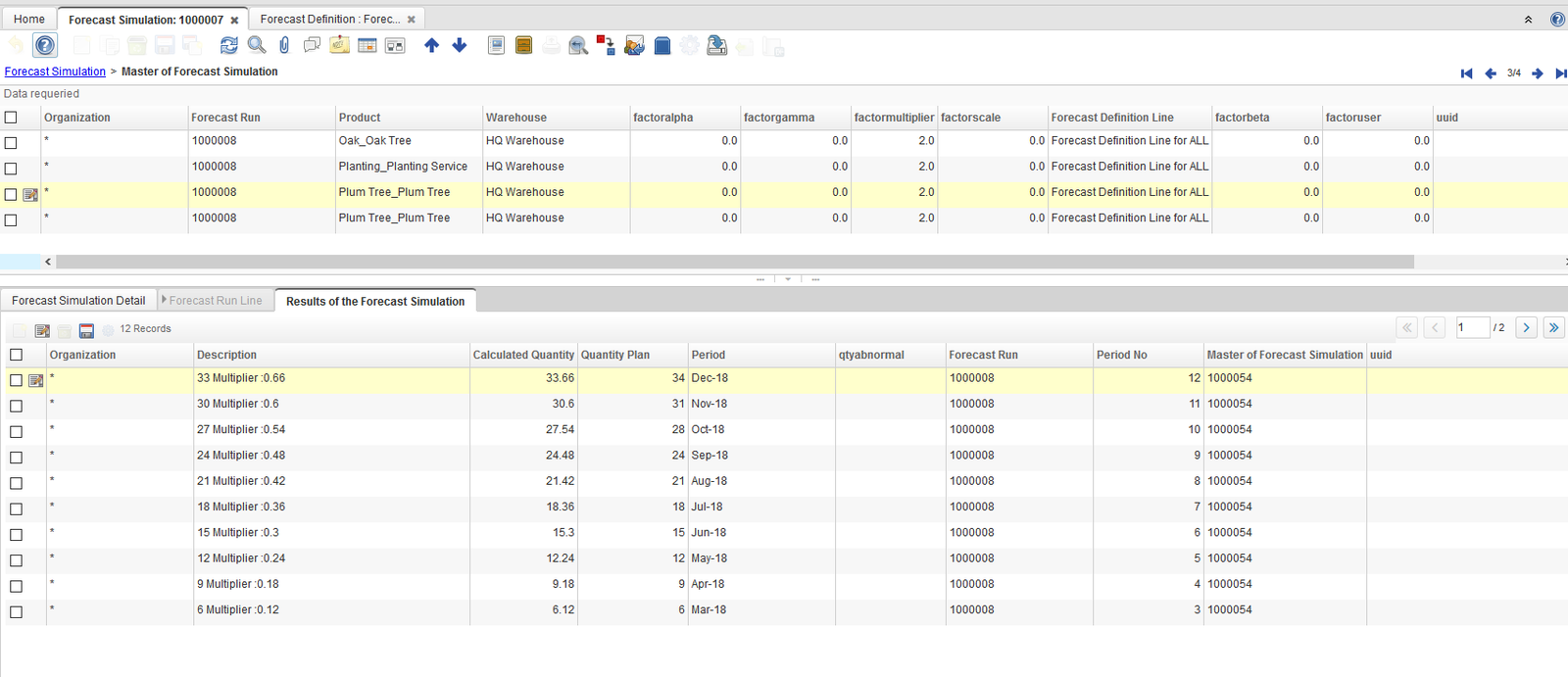Click the blue up arrow for parent record

pos(431,45)
